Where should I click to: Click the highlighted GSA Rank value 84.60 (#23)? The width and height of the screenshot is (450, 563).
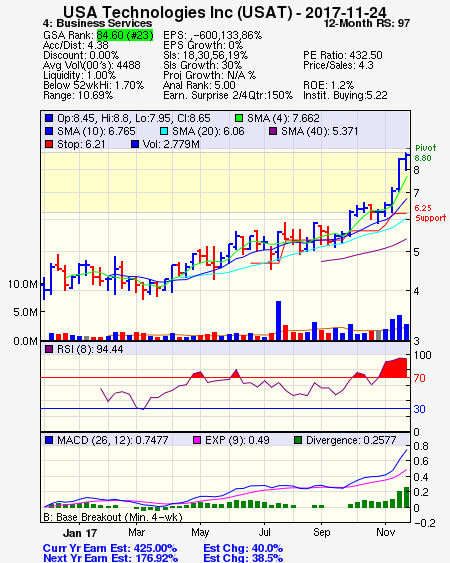(x=125, y=35)
